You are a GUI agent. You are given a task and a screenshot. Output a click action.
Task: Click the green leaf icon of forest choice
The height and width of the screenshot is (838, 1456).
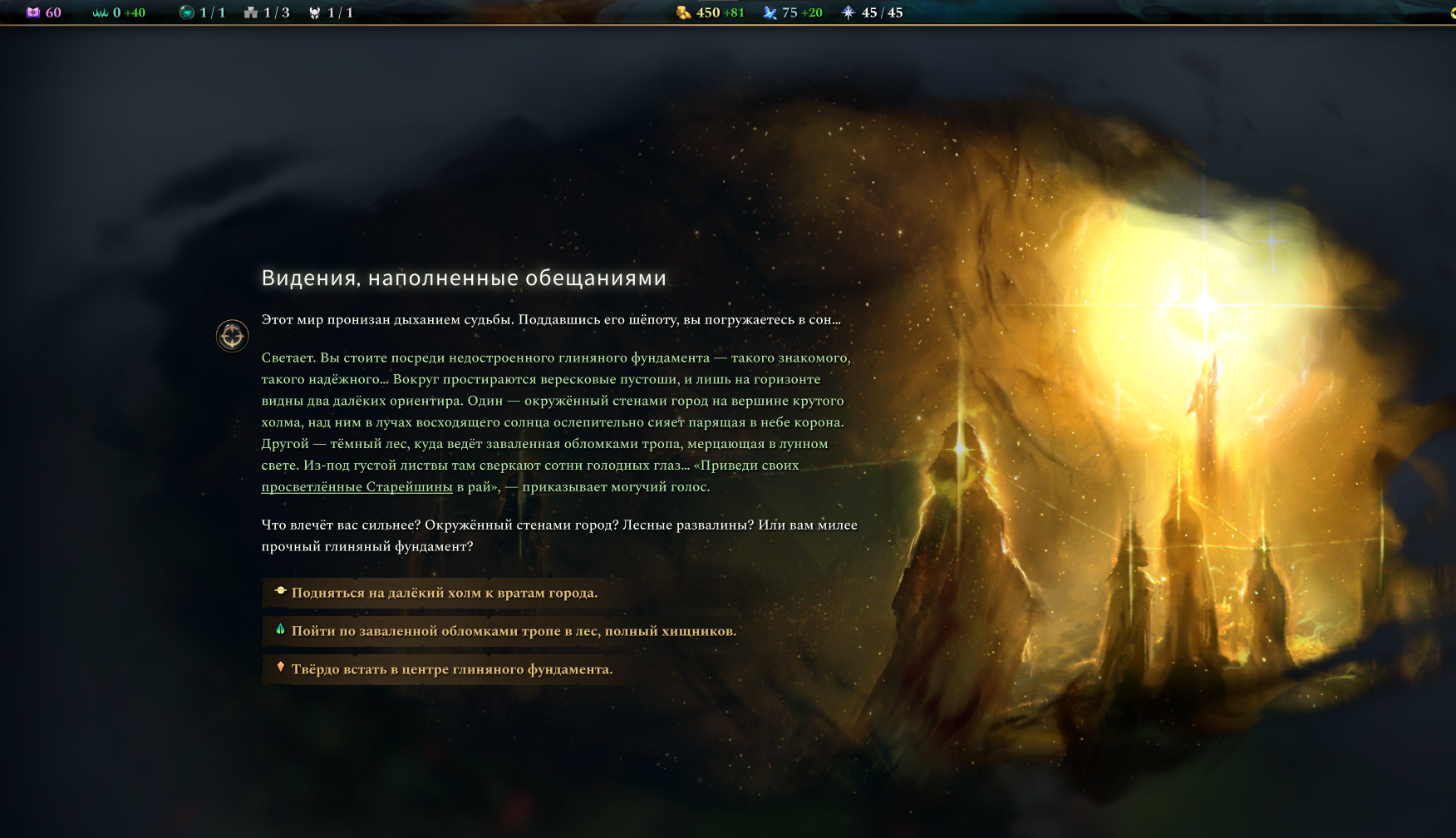click(x=281, y=629)
